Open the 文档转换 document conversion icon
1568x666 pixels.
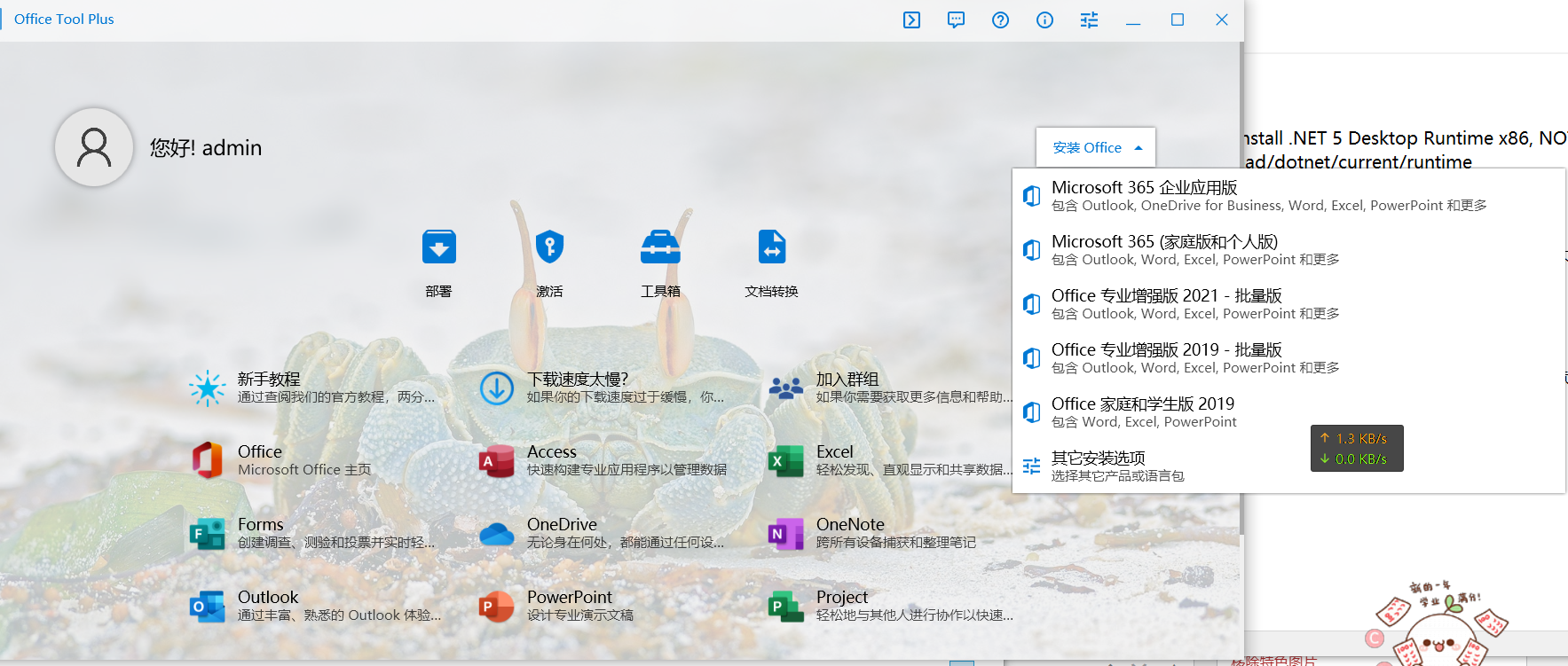tap(771, 263)
